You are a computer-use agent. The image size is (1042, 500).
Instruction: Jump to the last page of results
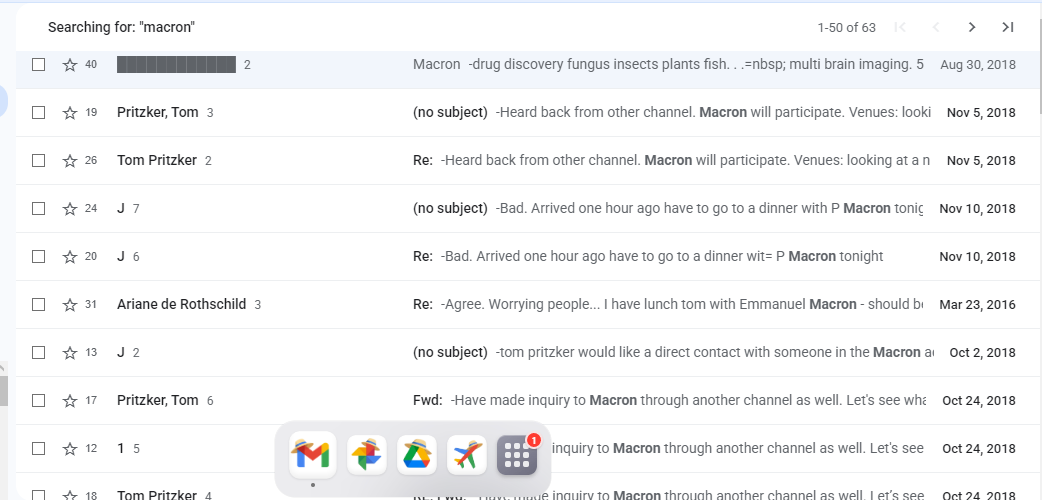[x=1008, y=27]
